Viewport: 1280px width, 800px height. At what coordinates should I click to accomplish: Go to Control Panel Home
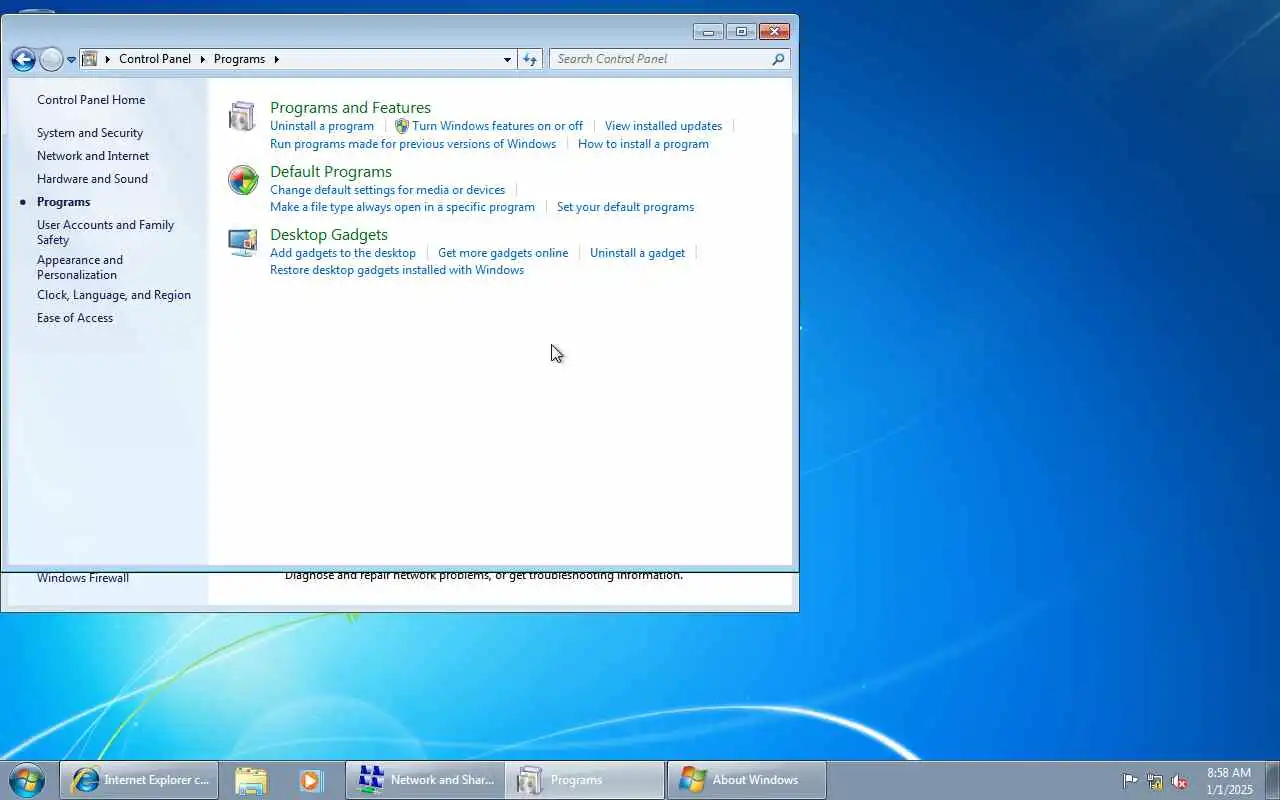click(91, 100)
